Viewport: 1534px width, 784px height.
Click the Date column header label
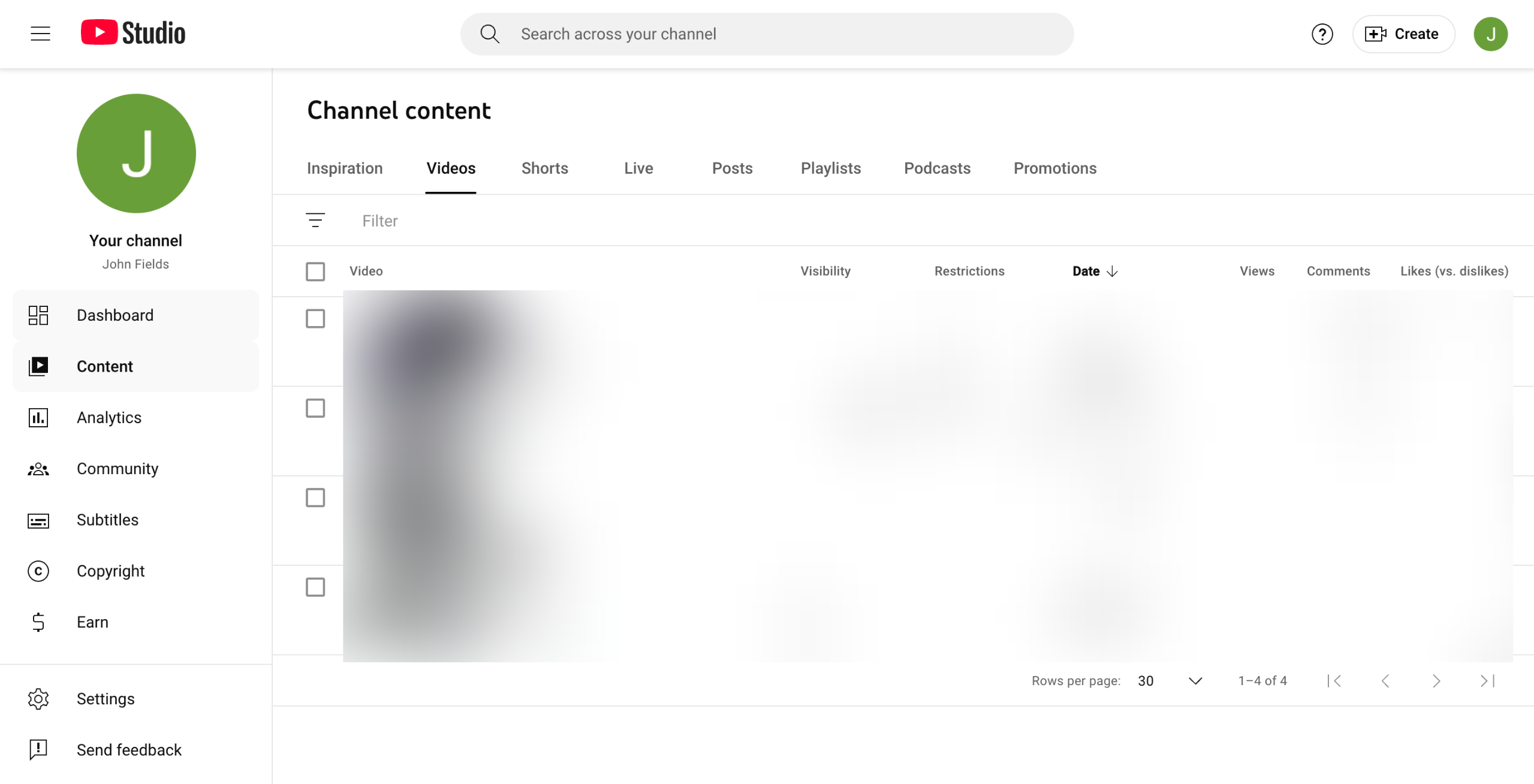tap(1086, 272)
